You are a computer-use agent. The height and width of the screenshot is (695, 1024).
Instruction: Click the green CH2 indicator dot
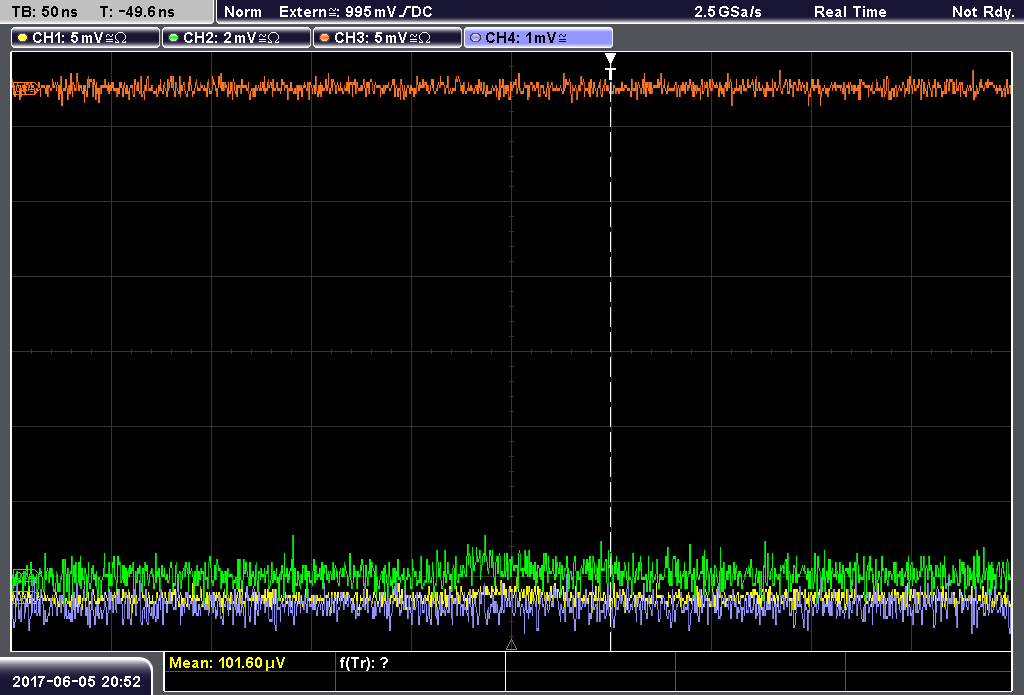tap(174, 38)
